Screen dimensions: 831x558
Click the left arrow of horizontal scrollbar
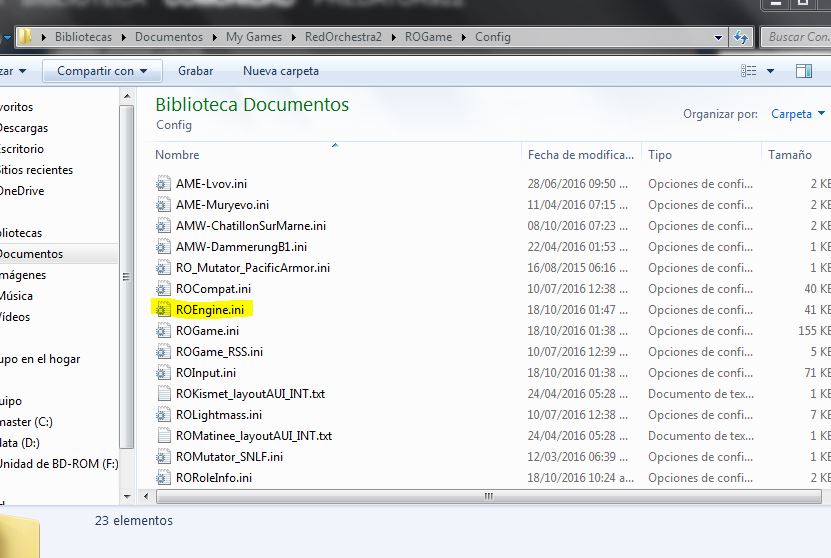(x=146, y=497)
